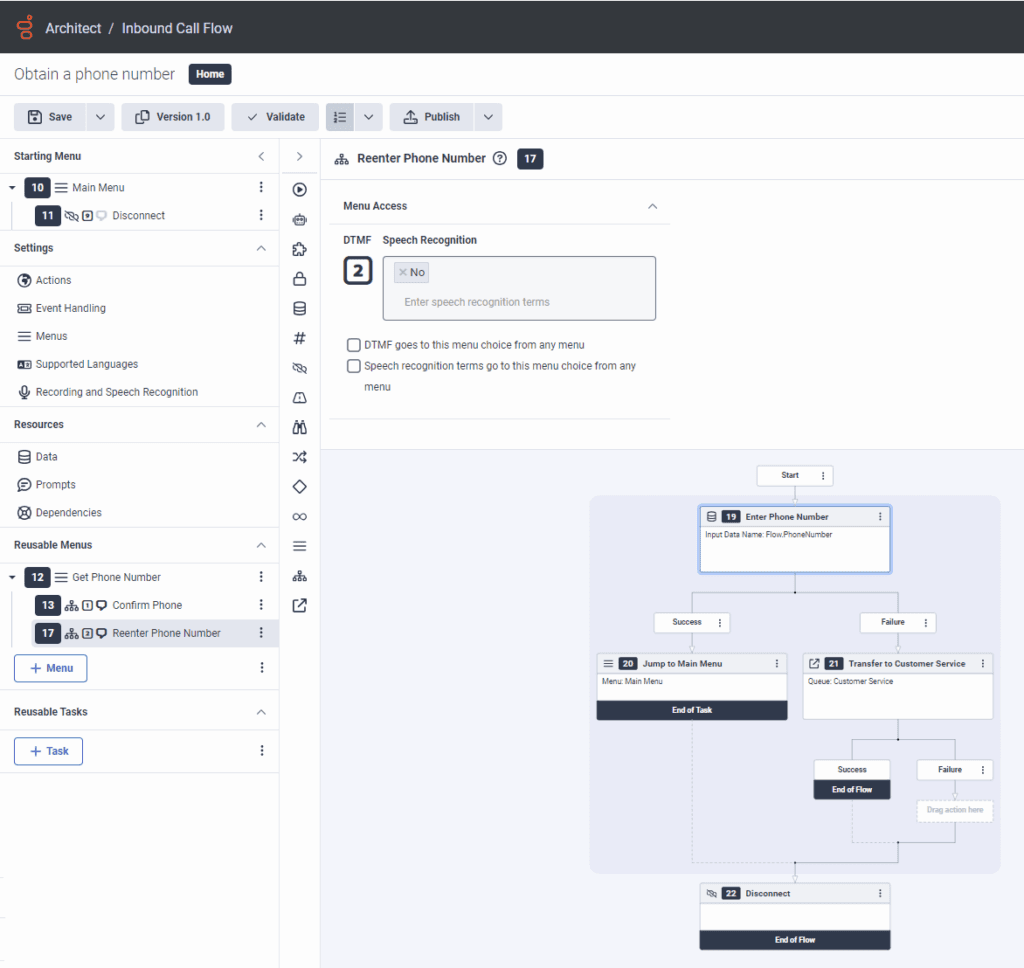Open the Save dropdown arrow
Viewport: 1024px width, 968px height.
[x=101, y=117]
